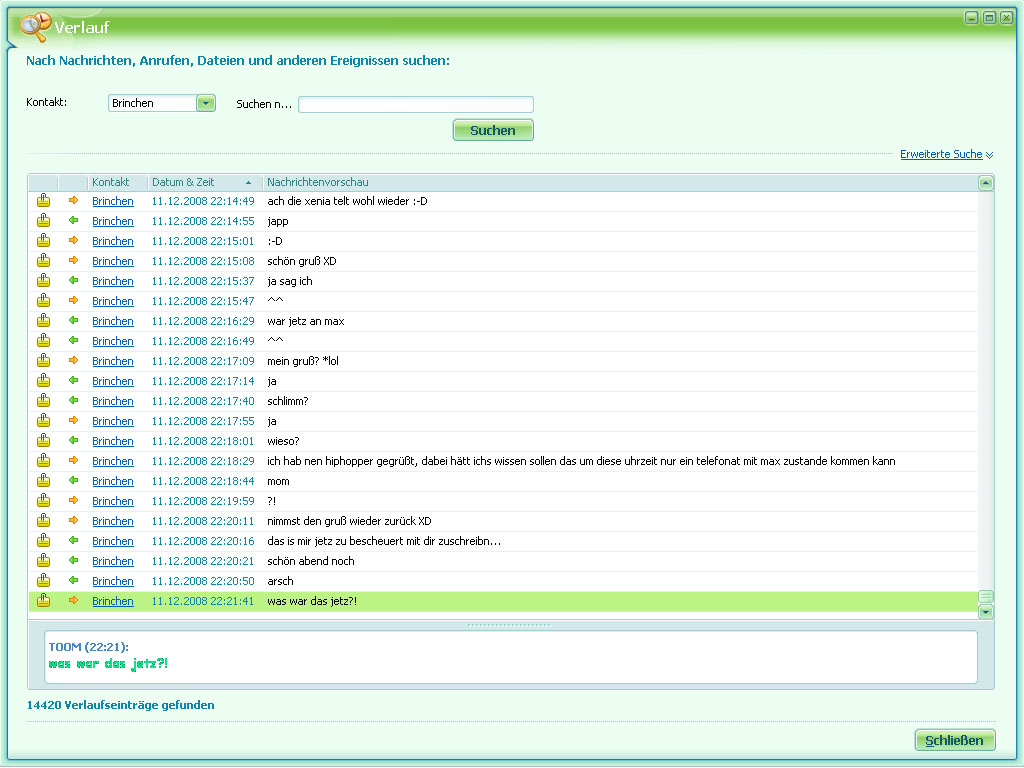Click preview pane text 'was war das jetz?!'
The height and width of the screenshot is (768, 1024).
(x=108, y=664)
